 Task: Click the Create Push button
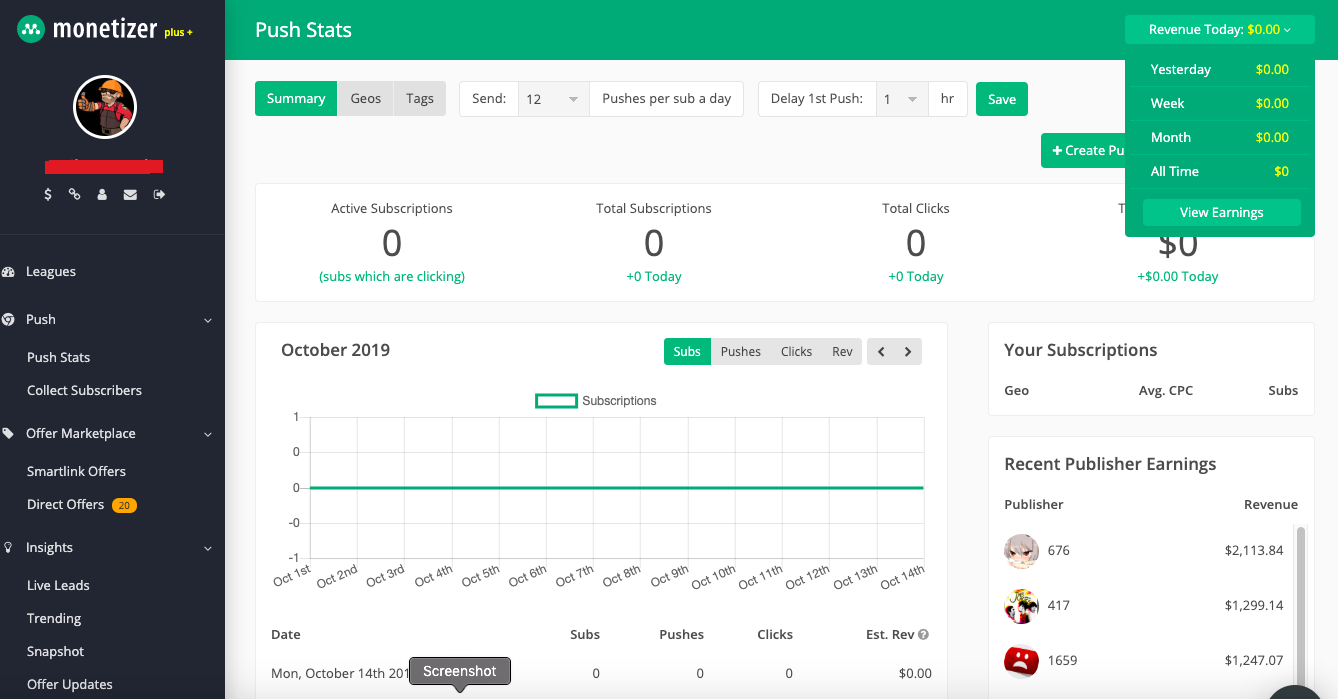(x=1084, y=150)
